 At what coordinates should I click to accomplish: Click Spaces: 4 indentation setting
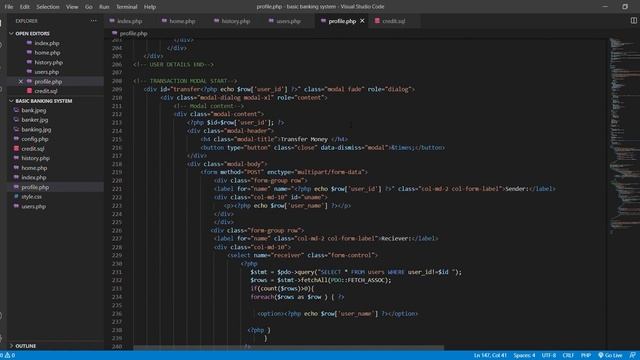coord(524,355)
